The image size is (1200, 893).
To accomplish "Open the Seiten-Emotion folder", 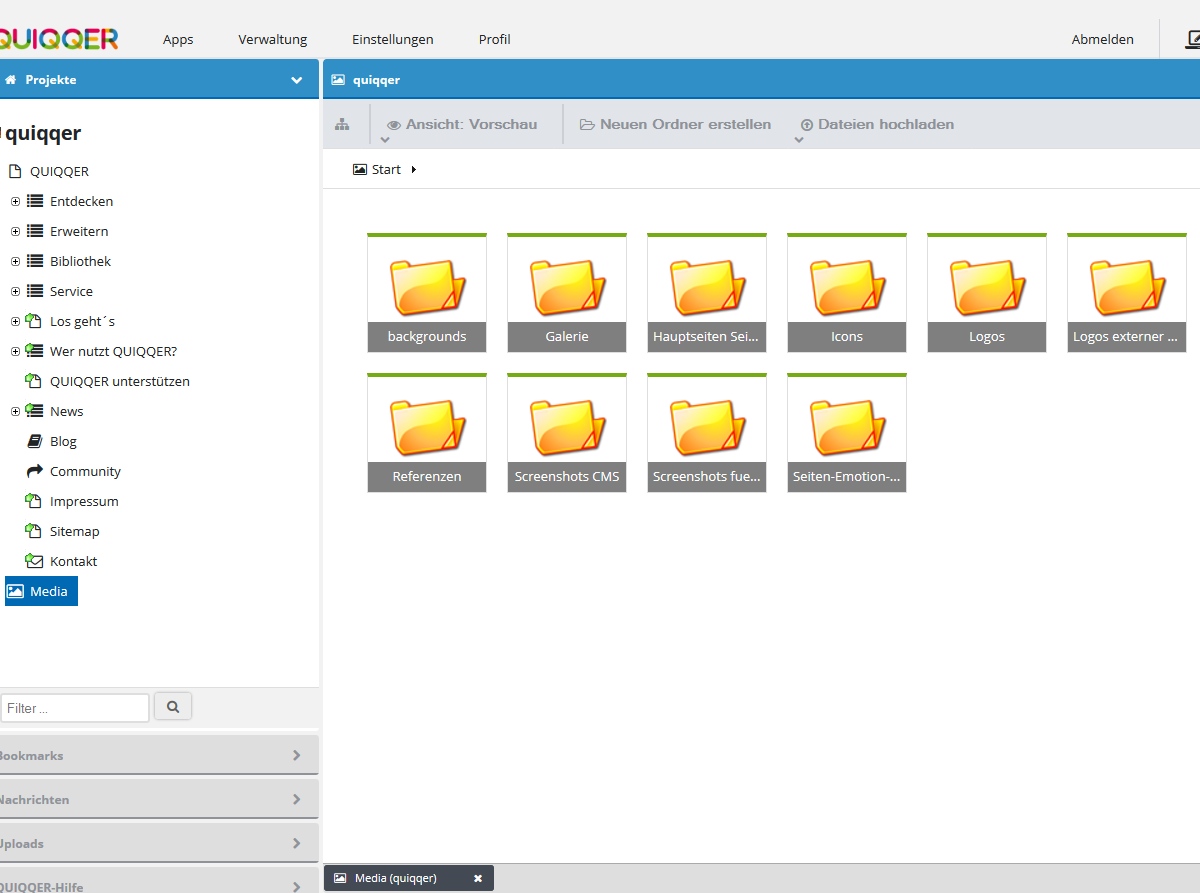I will 847,433.
